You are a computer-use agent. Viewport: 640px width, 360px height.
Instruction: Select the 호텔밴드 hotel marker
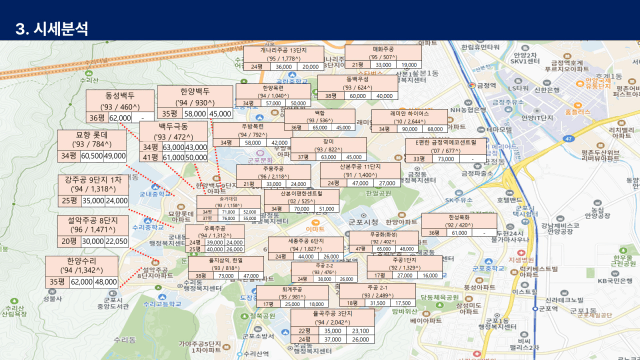509,193
